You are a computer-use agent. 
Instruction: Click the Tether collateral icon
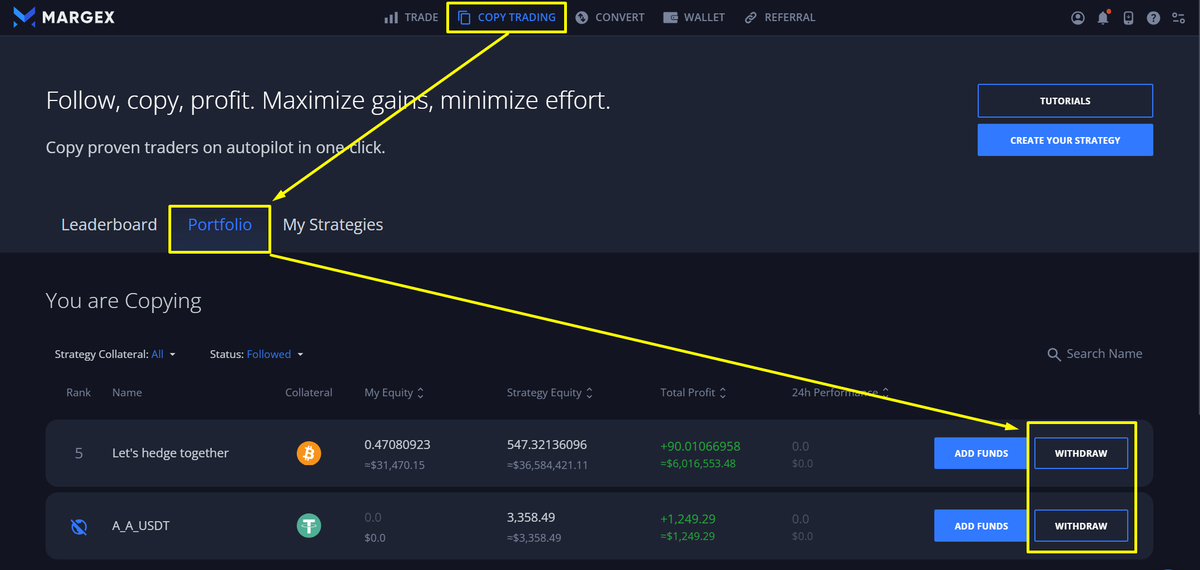[309, 525]
